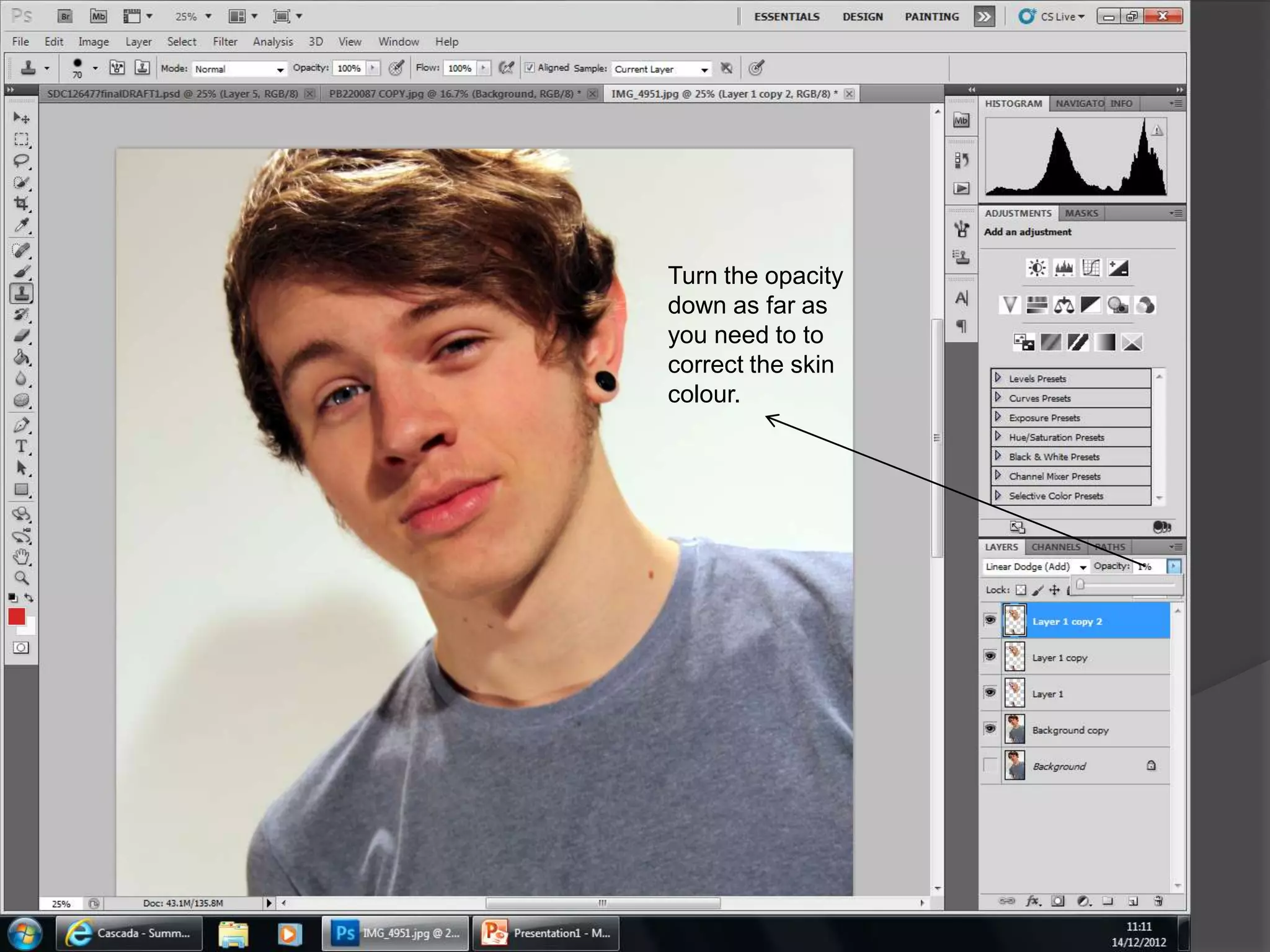Select the Crop tool
This screenshot has width=1270, height=952.
coord(21,203)
